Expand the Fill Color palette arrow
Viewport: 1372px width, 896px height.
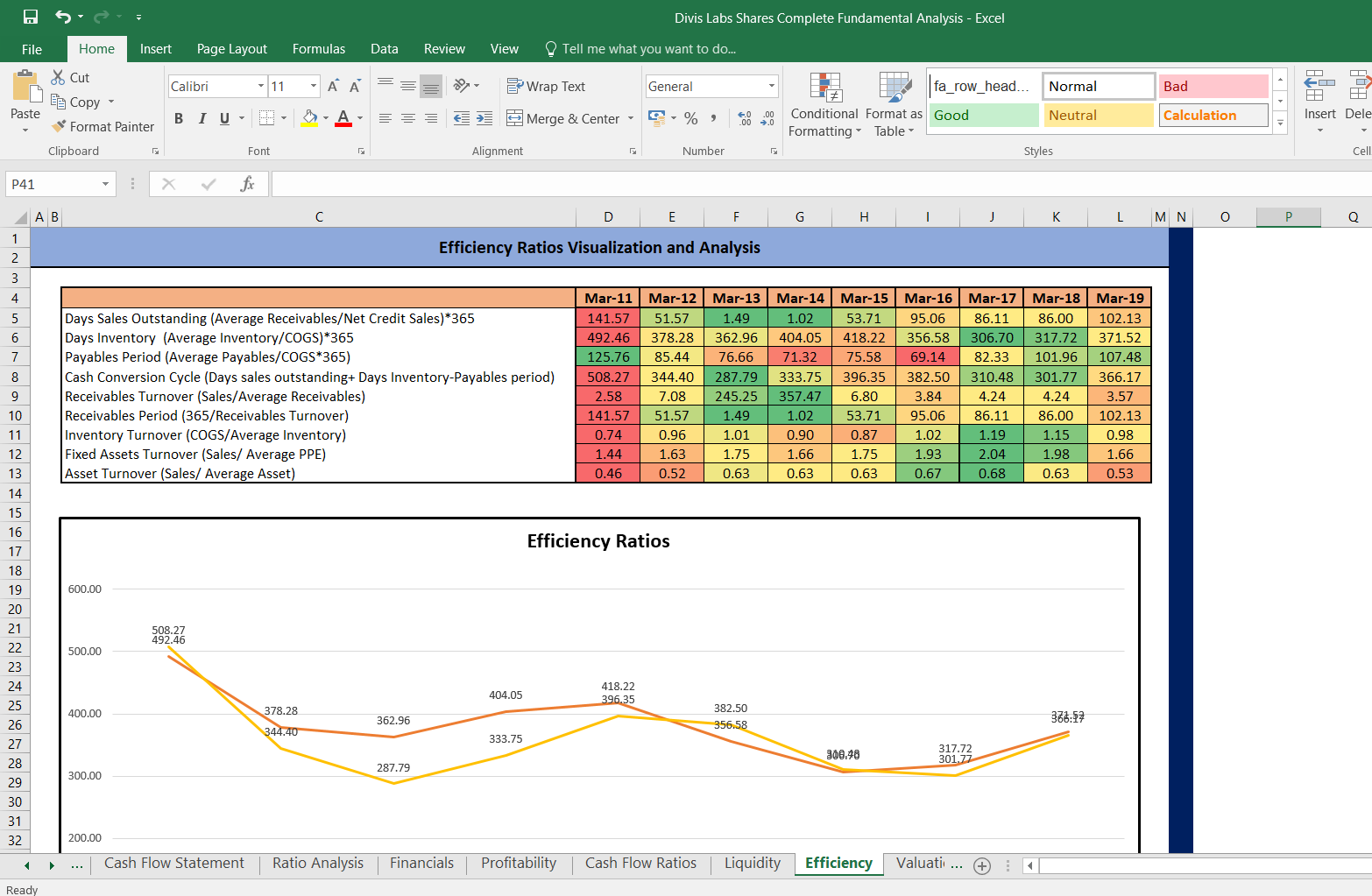326,118
